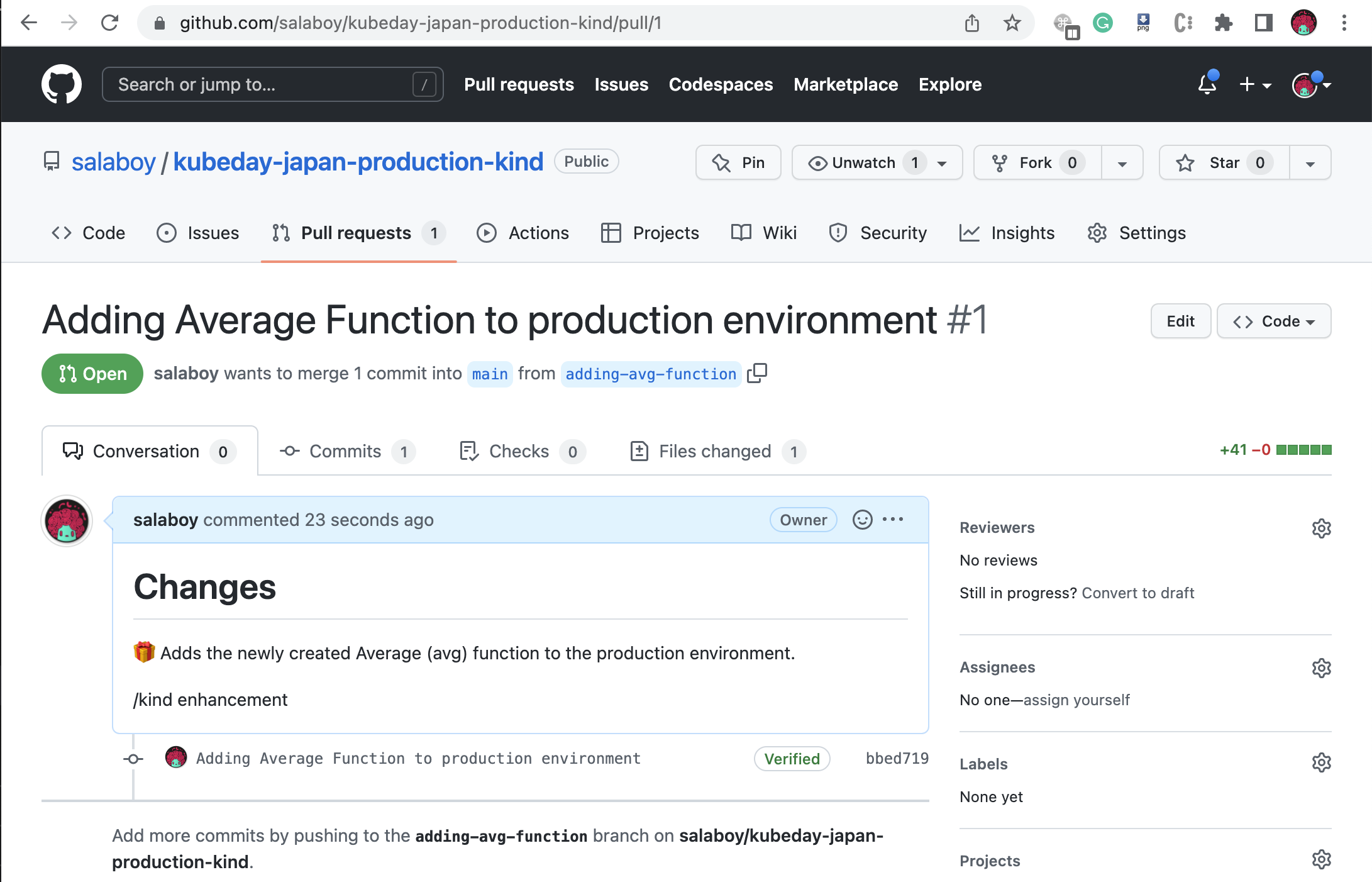Open the notifications bell

[1207, 84]
